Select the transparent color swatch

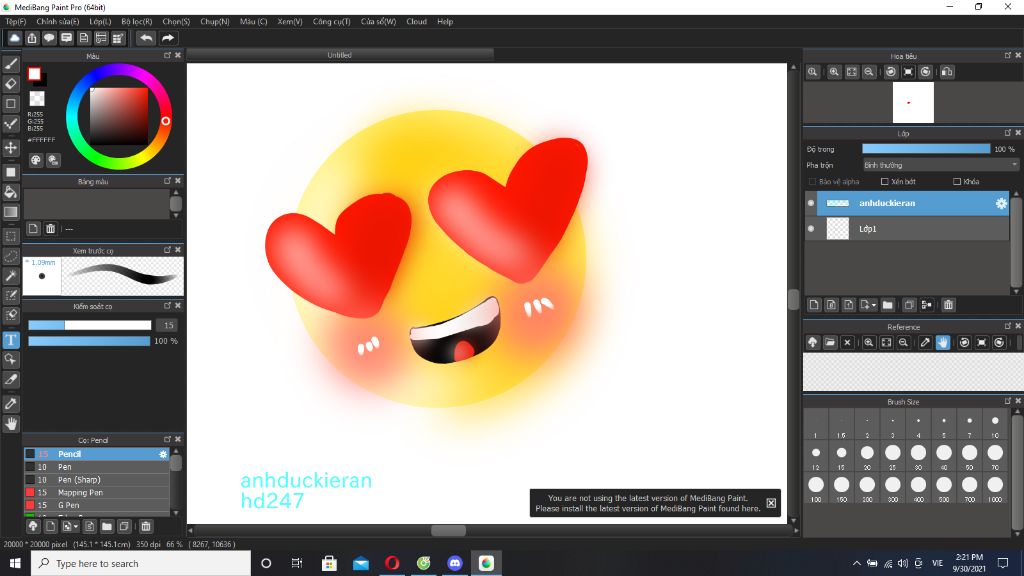37,99
